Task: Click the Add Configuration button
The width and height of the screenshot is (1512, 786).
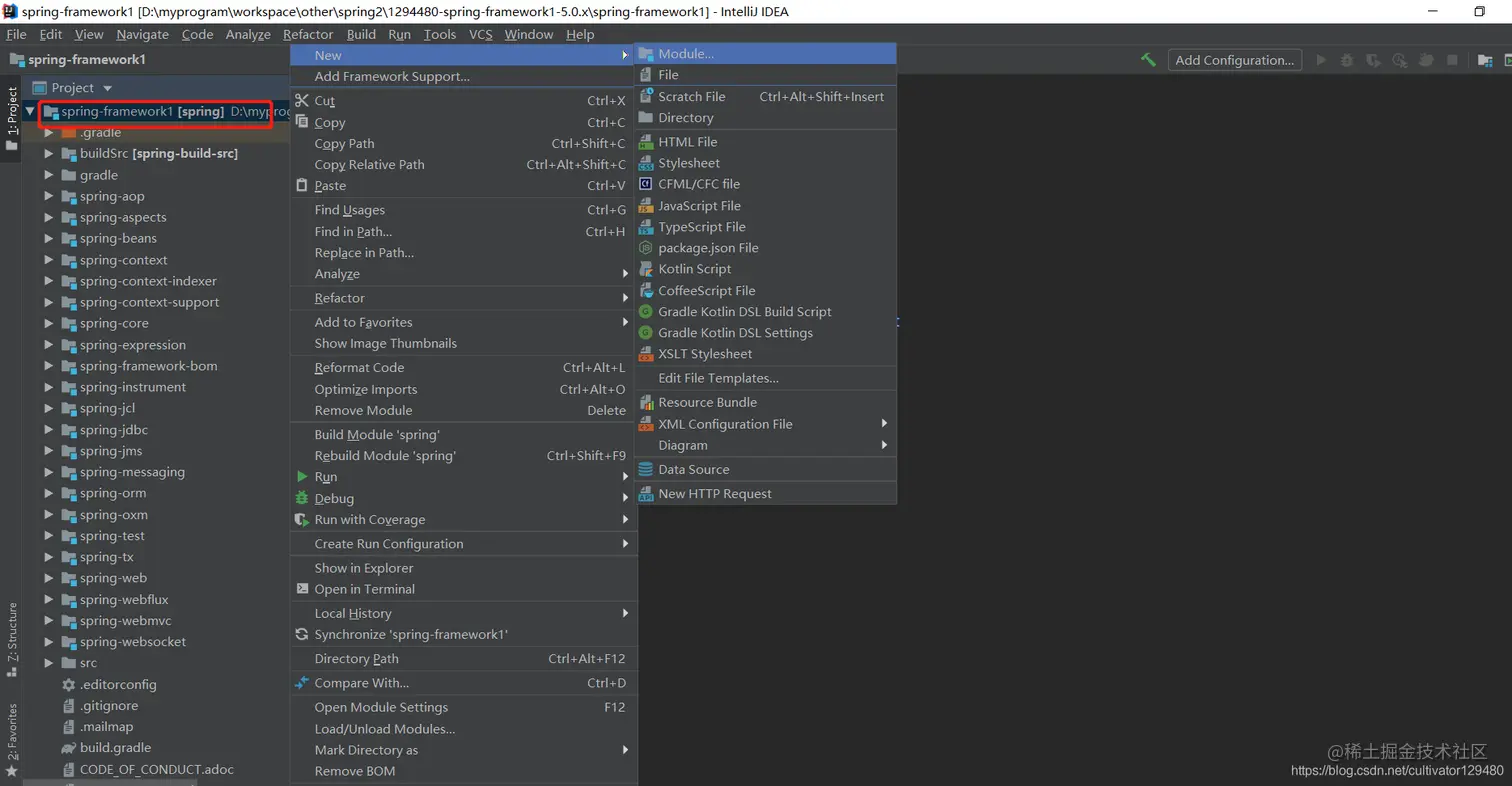Action: (x=1235, y=60)
